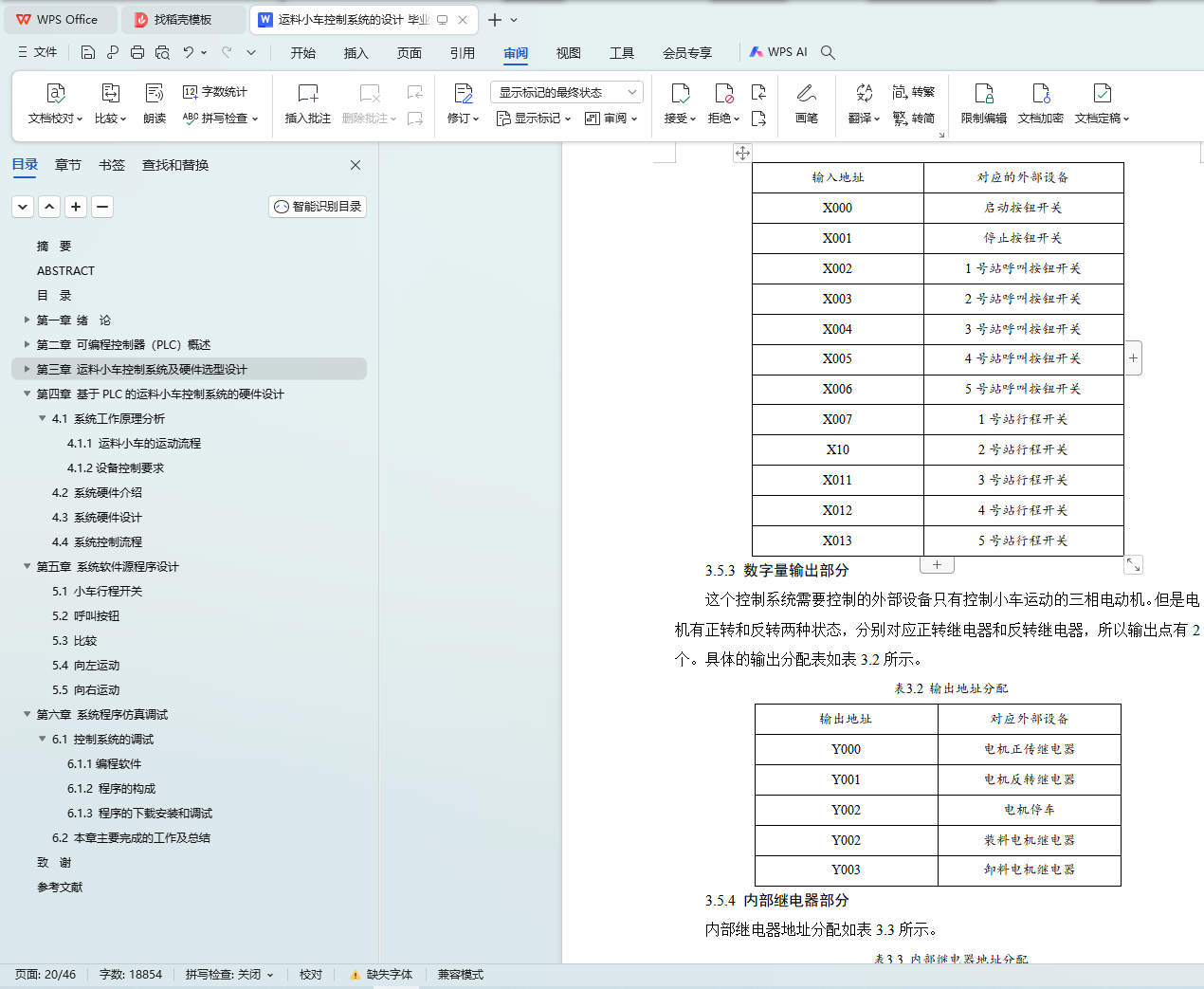The height and width of the screenshot is (989, 1204).
Task: Click 文档定稿 finalize document
Action: [1102, 104]
